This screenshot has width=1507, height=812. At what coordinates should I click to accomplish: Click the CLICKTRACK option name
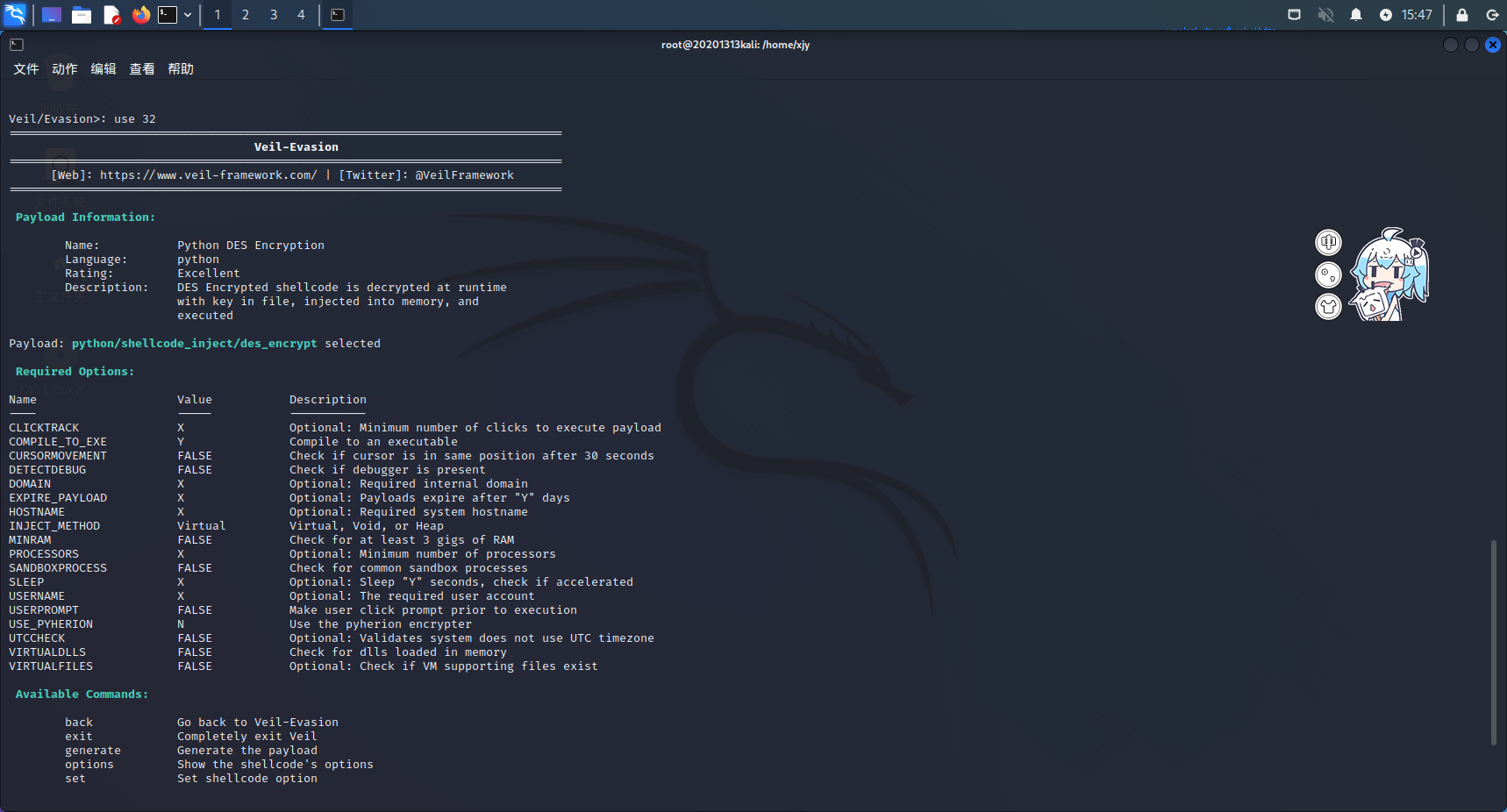44,428
